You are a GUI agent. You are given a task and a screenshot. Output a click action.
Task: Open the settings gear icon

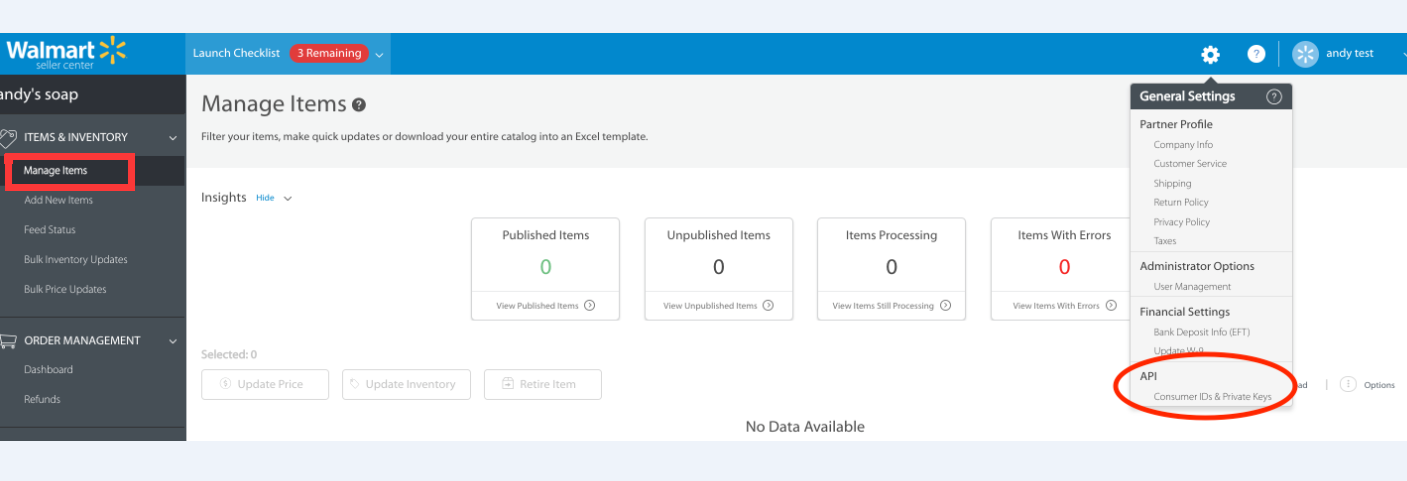[1210, 54]
